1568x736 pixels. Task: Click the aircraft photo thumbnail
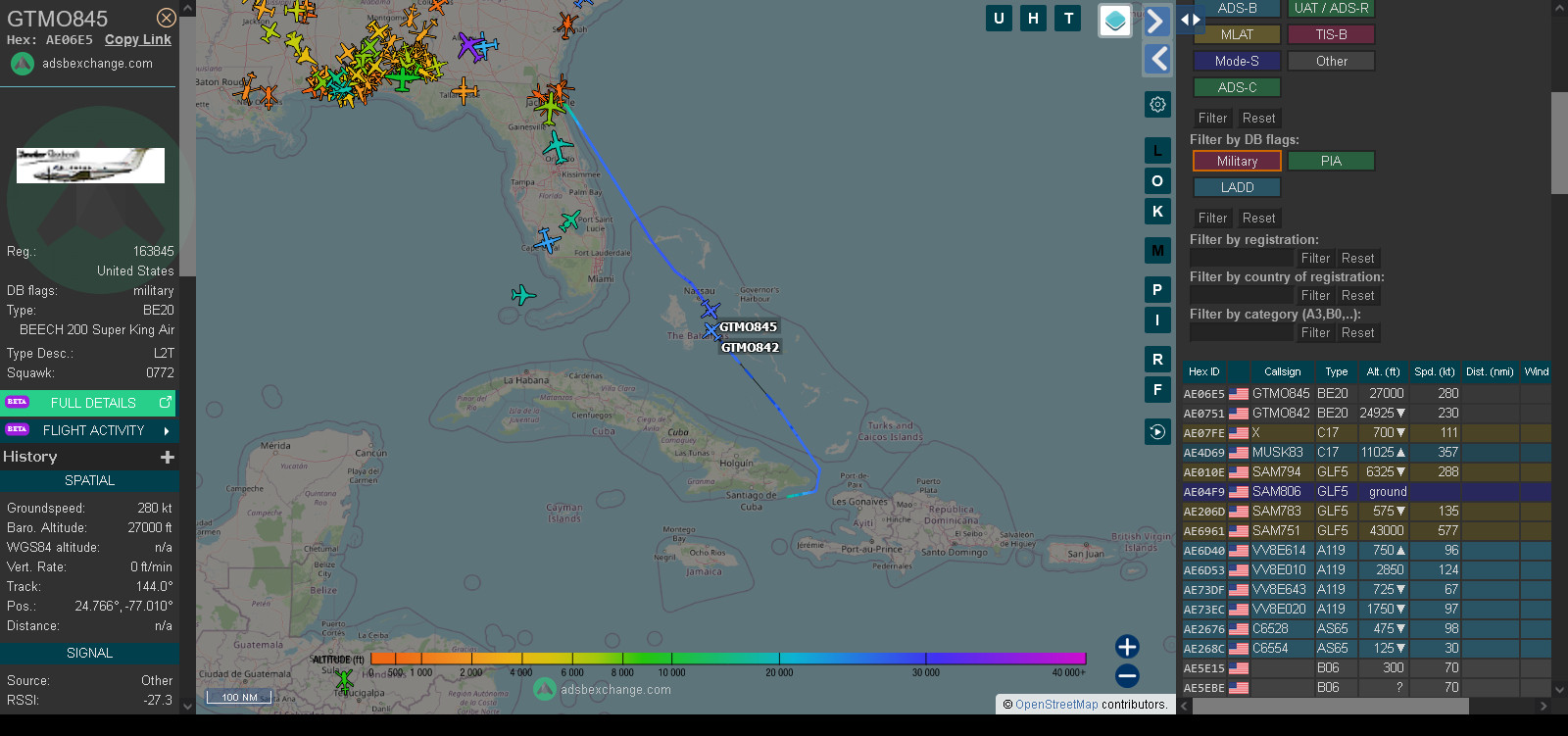pyautogui.click(x=90, y=166)
